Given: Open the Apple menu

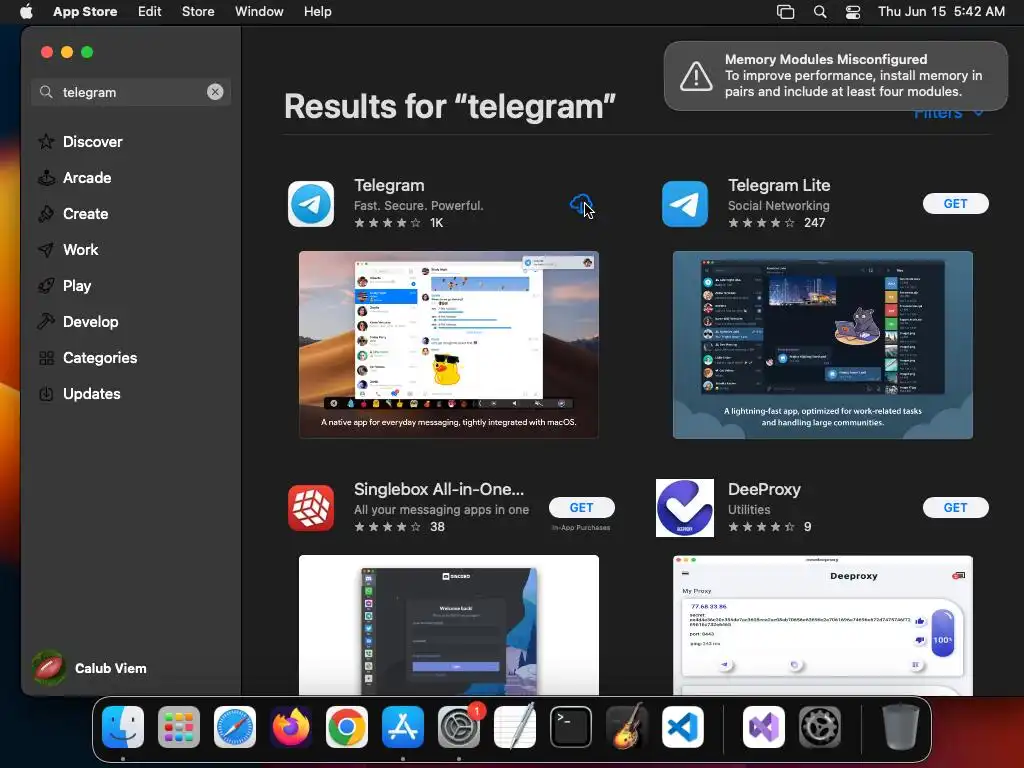Looking at the screenshot, I should [26, 12].
